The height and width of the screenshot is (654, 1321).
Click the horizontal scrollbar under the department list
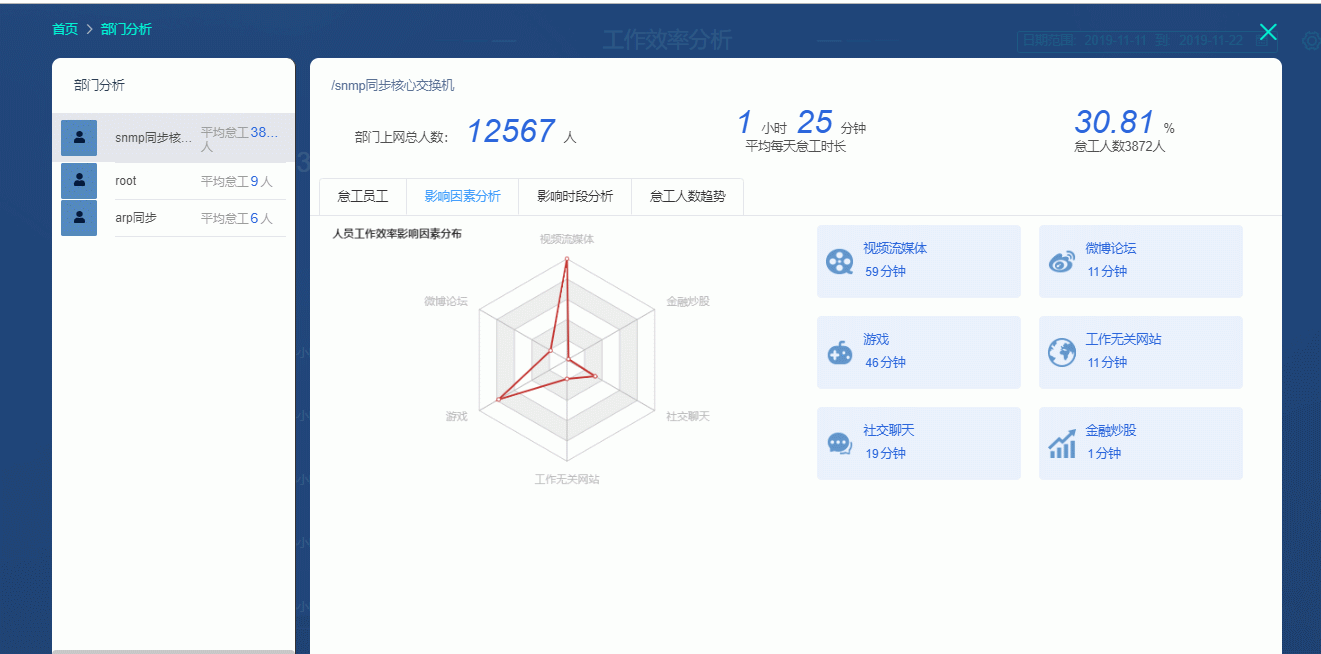point(173,651)
